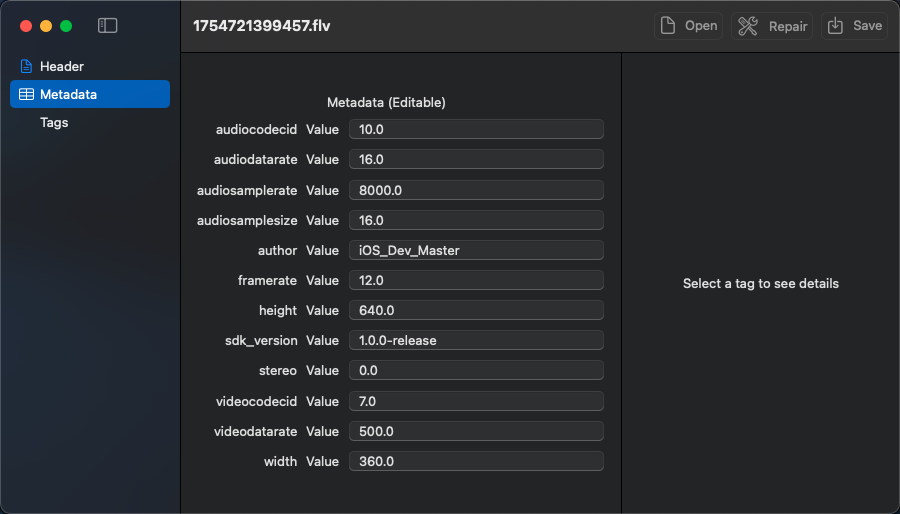Click the Header document icon

(26, 67)
